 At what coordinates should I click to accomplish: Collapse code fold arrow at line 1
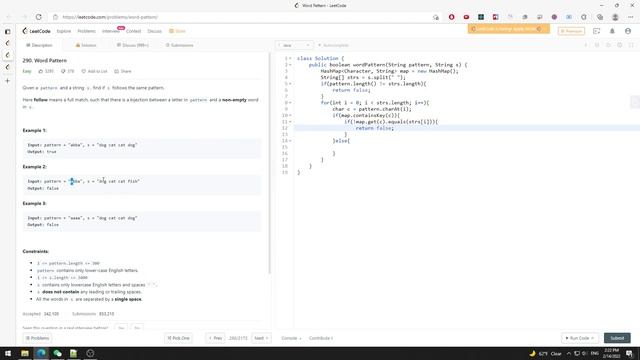[x=290, y=58]
